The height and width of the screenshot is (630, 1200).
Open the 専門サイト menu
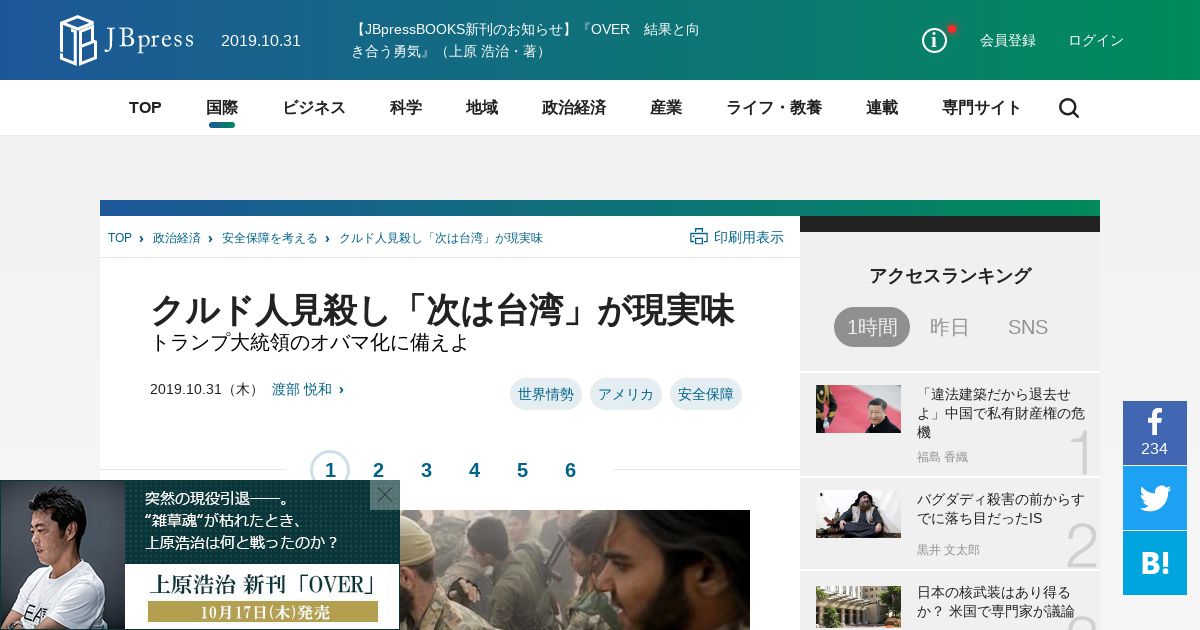tap(982, 108)
